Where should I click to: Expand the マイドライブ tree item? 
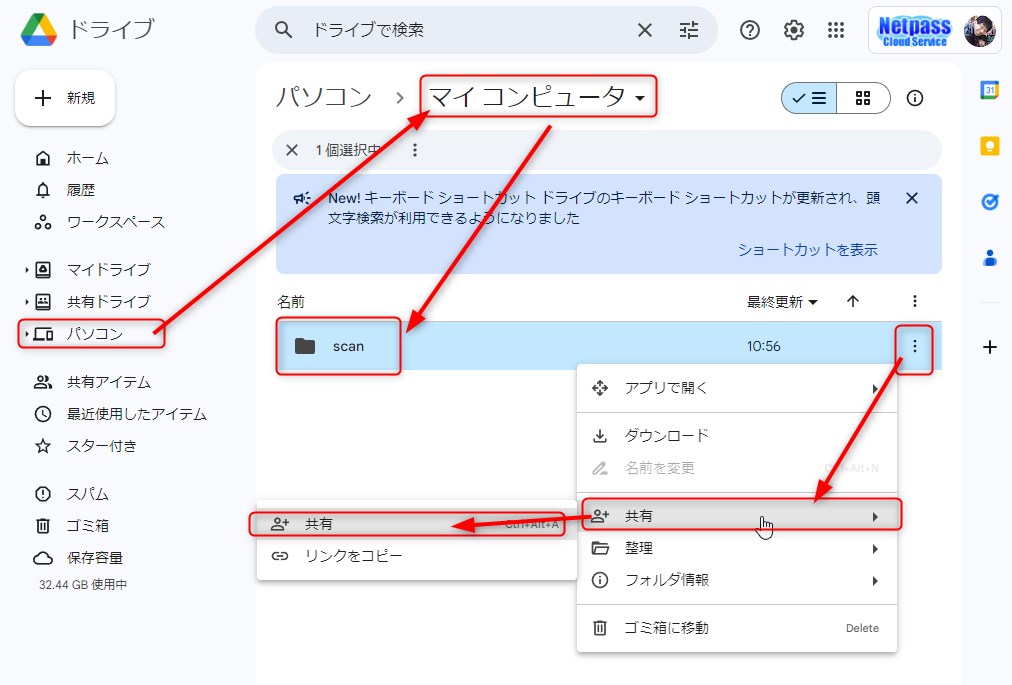(27, 270)
